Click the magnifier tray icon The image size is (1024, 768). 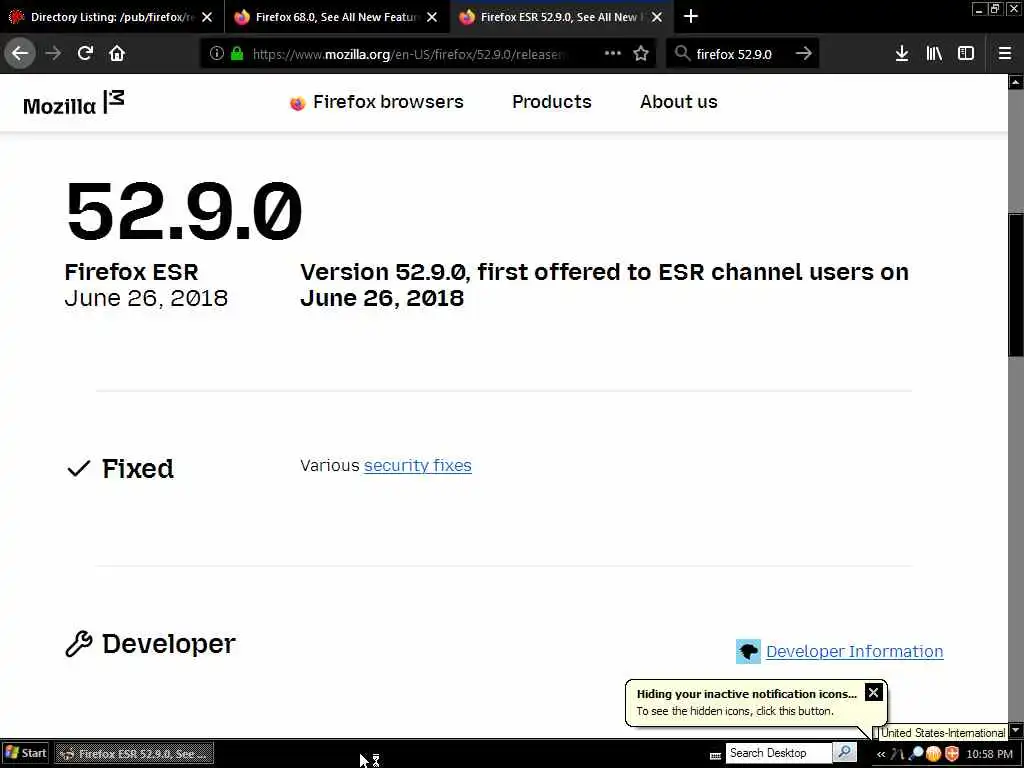pos(916,754)
